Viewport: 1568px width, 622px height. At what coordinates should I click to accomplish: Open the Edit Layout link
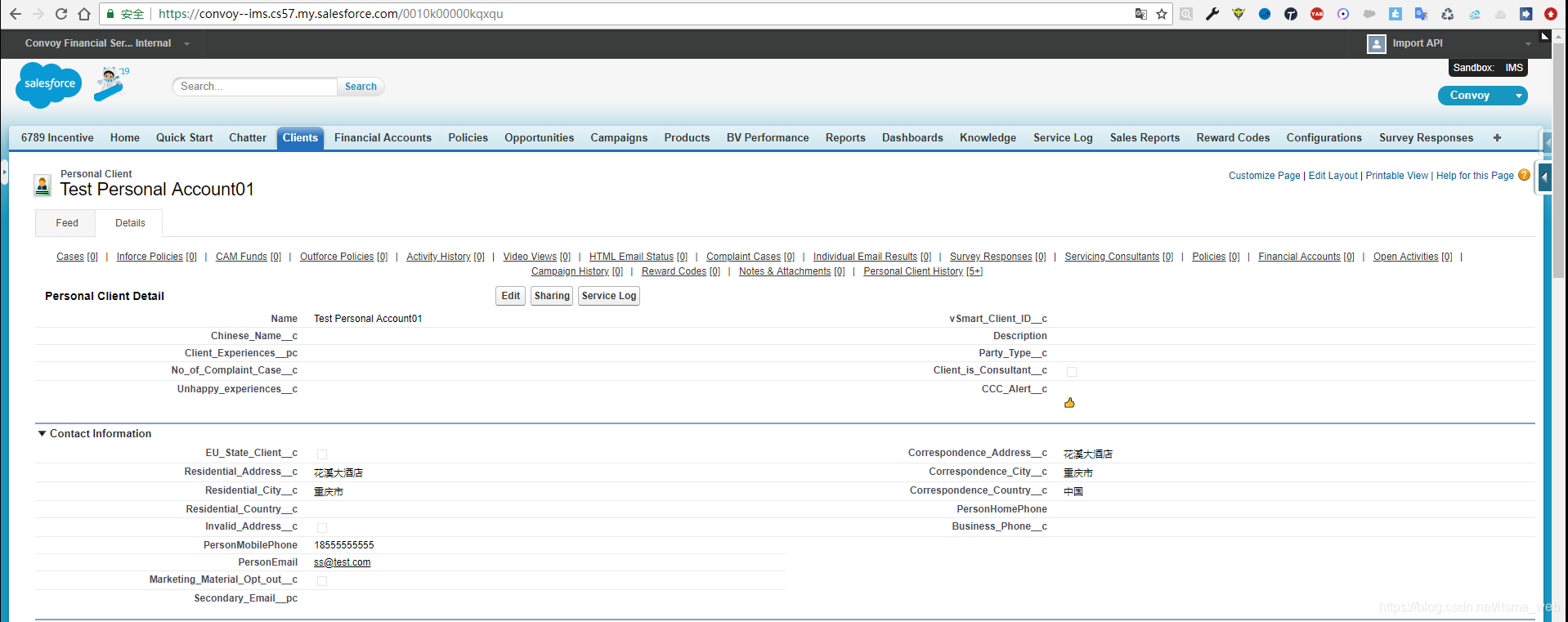point(1333,176)
